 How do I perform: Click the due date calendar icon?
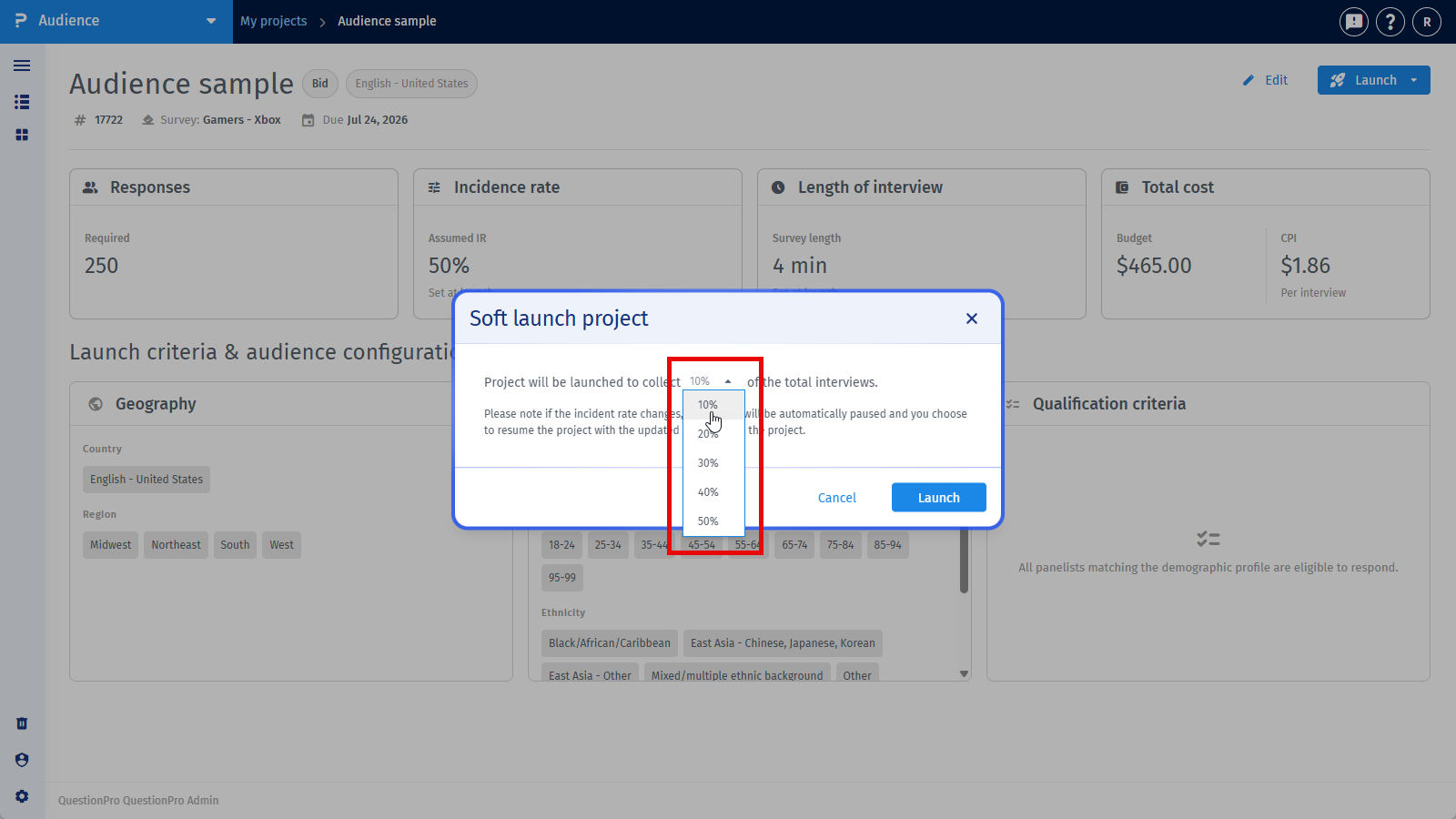click(308, 120)
